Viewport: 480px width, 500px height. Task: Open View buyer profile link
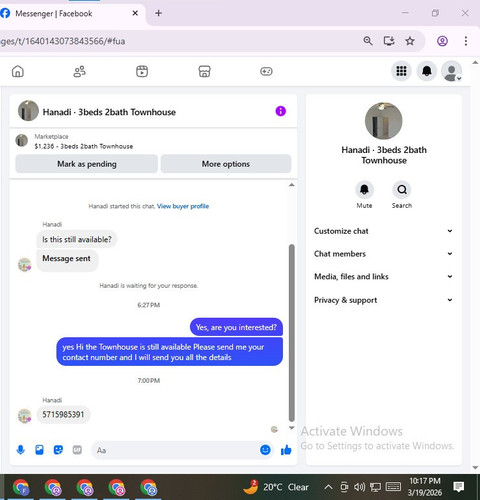pos(183,206)
